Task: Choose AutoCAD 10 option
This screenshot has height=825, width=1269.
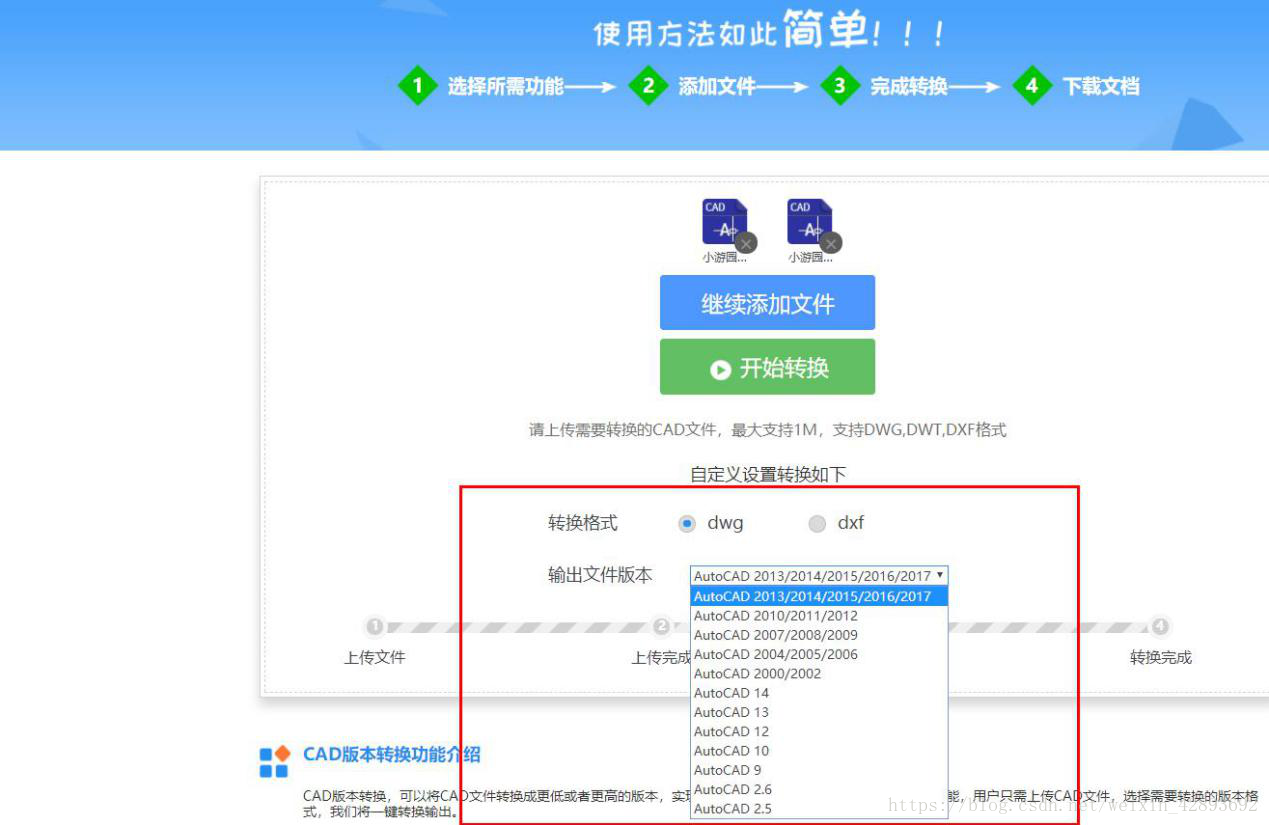Action: (x=819, y=751)
